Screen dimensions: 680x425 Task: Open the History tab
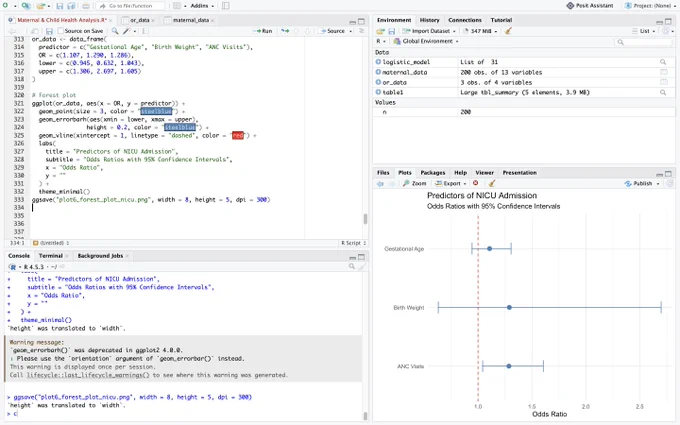pyautogui.click(x=429, y=20)
